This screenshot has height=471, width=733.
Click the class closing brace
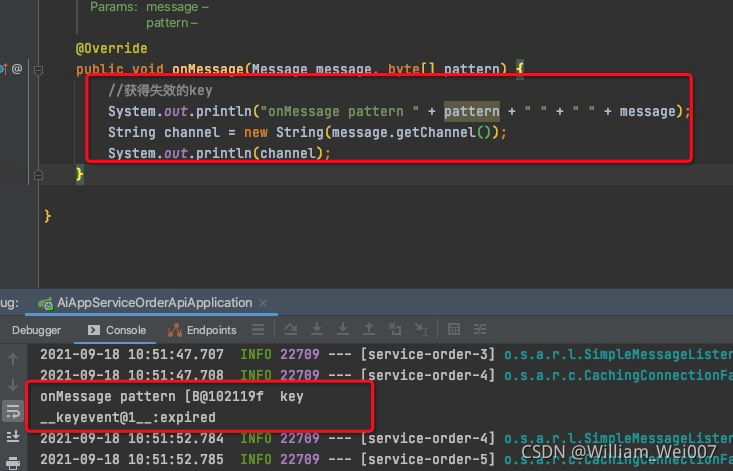(47, 216)
